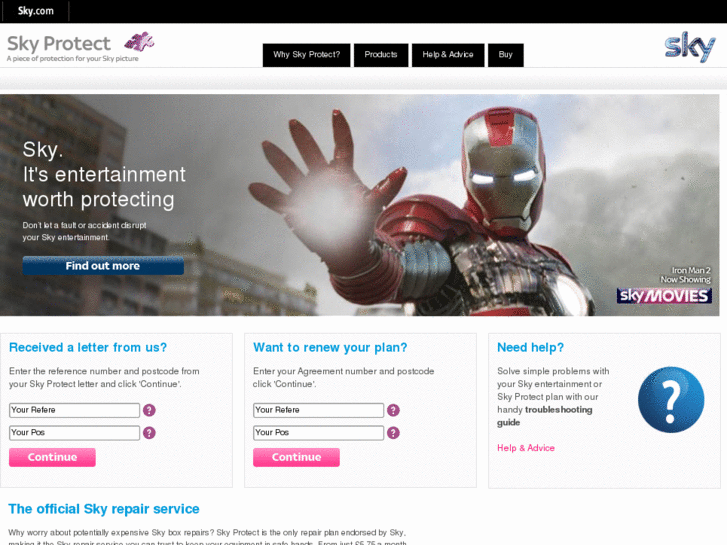727x545 pixels.
Task: Click 'Iron Man 2 Now Showing' caption
Action: point(686,275)
